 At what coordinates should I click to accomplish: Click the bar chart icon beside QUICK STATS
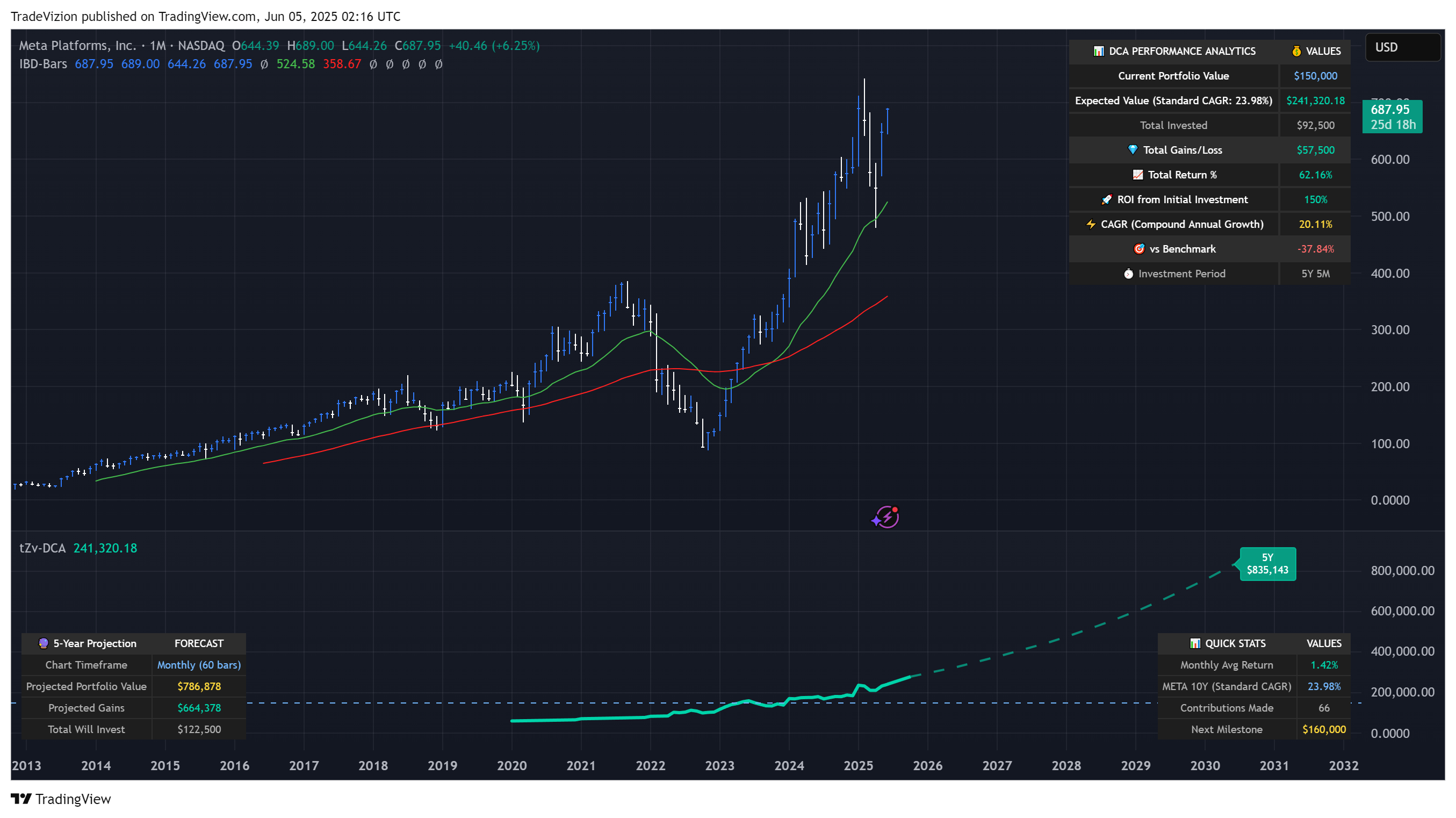click(1195, 643)
